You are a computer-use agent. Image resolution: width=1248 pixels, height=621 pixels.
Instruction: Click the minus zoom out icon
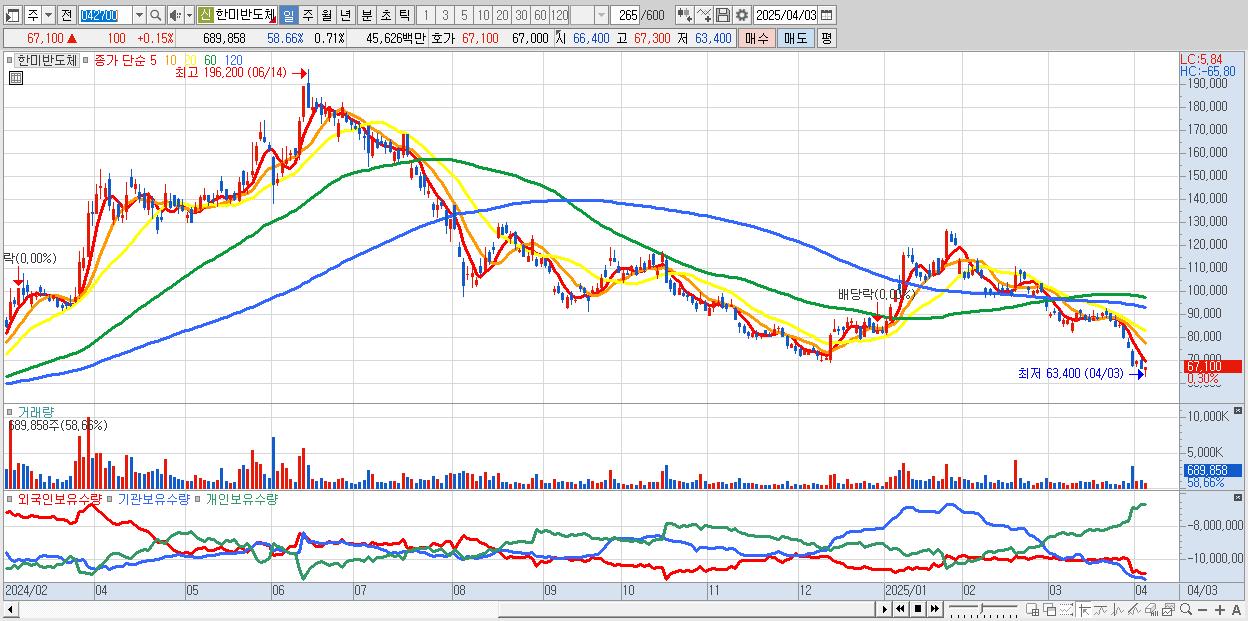click(x=1202, y=610)
